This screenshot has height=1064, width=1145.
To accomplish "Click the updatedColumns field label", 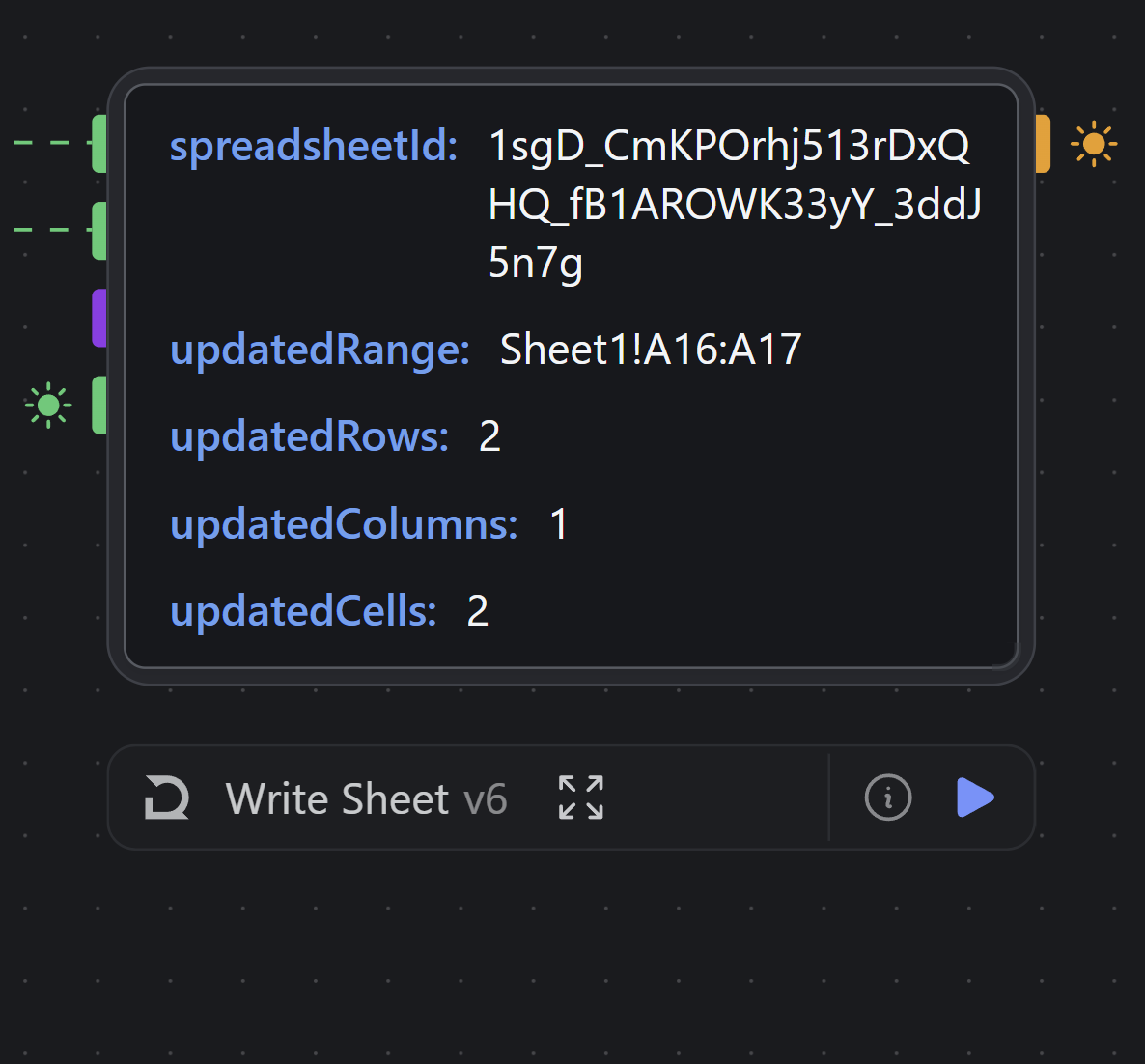I will click(344, 524).
